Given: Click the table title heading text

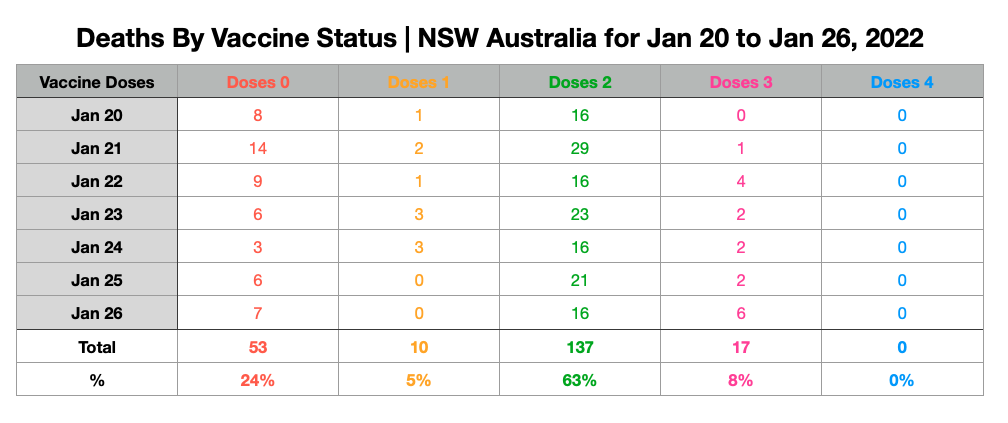Looking at the screenshot, I should [500, 39].
